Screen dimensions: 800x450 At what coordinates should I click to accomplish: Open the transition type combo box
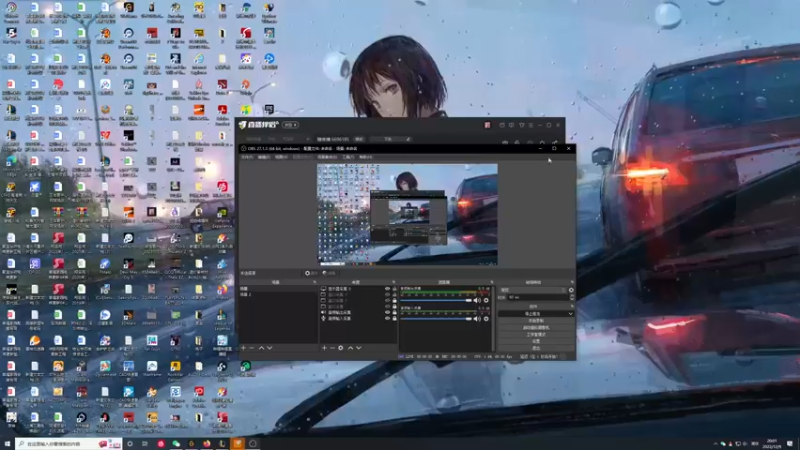point(533,290)
